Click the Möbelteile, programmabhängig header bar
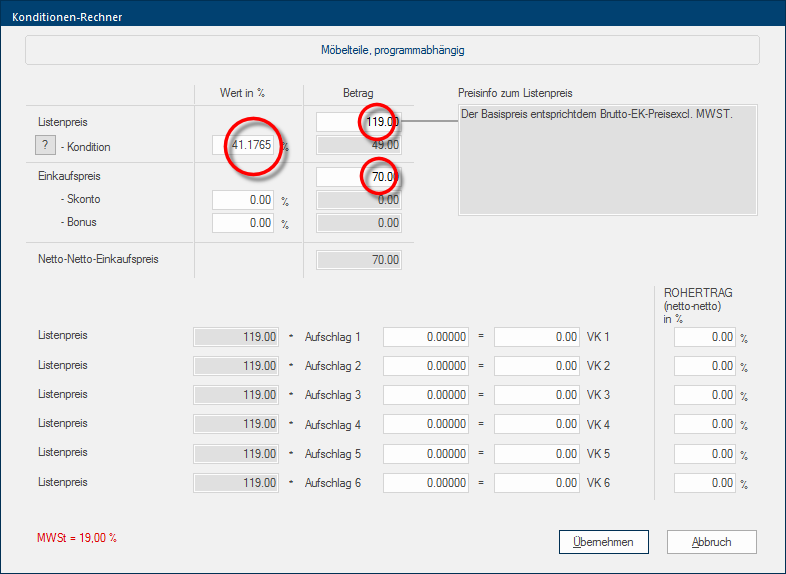 coord(392,50)
